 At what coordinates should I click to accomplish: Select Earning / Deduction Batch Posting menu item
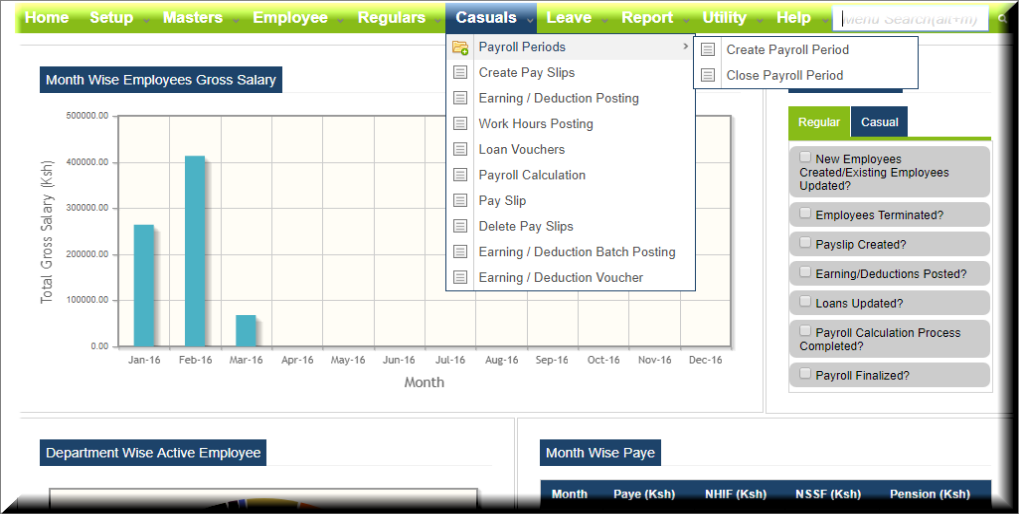[576, 252]
